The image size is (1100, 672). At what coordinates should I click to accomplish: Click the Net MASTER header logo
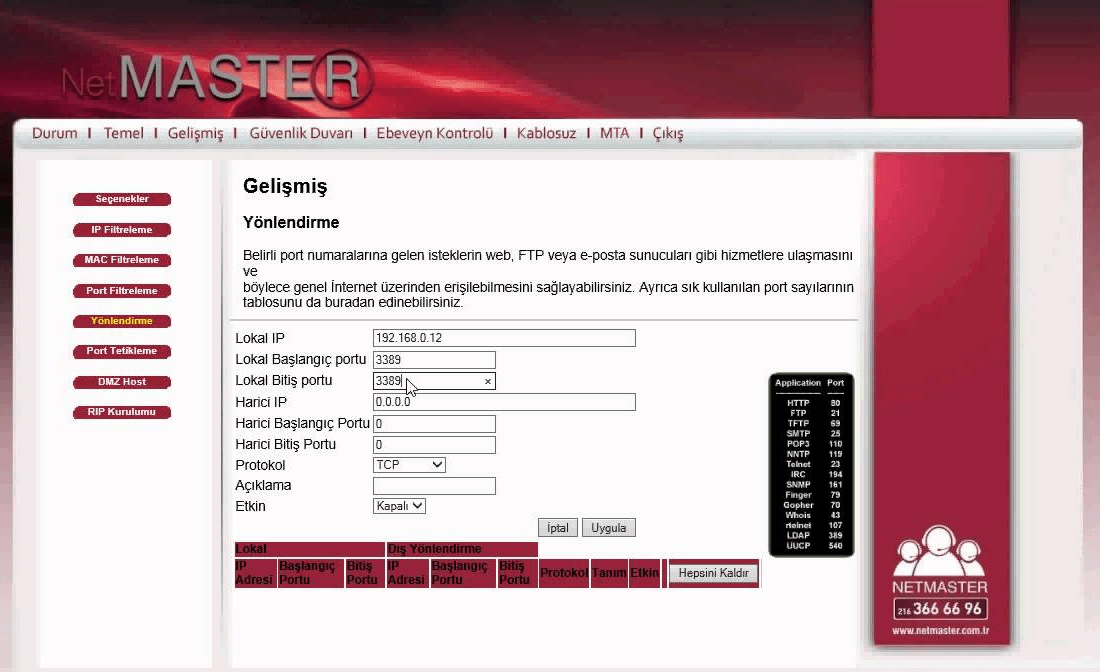pos(200,72)
